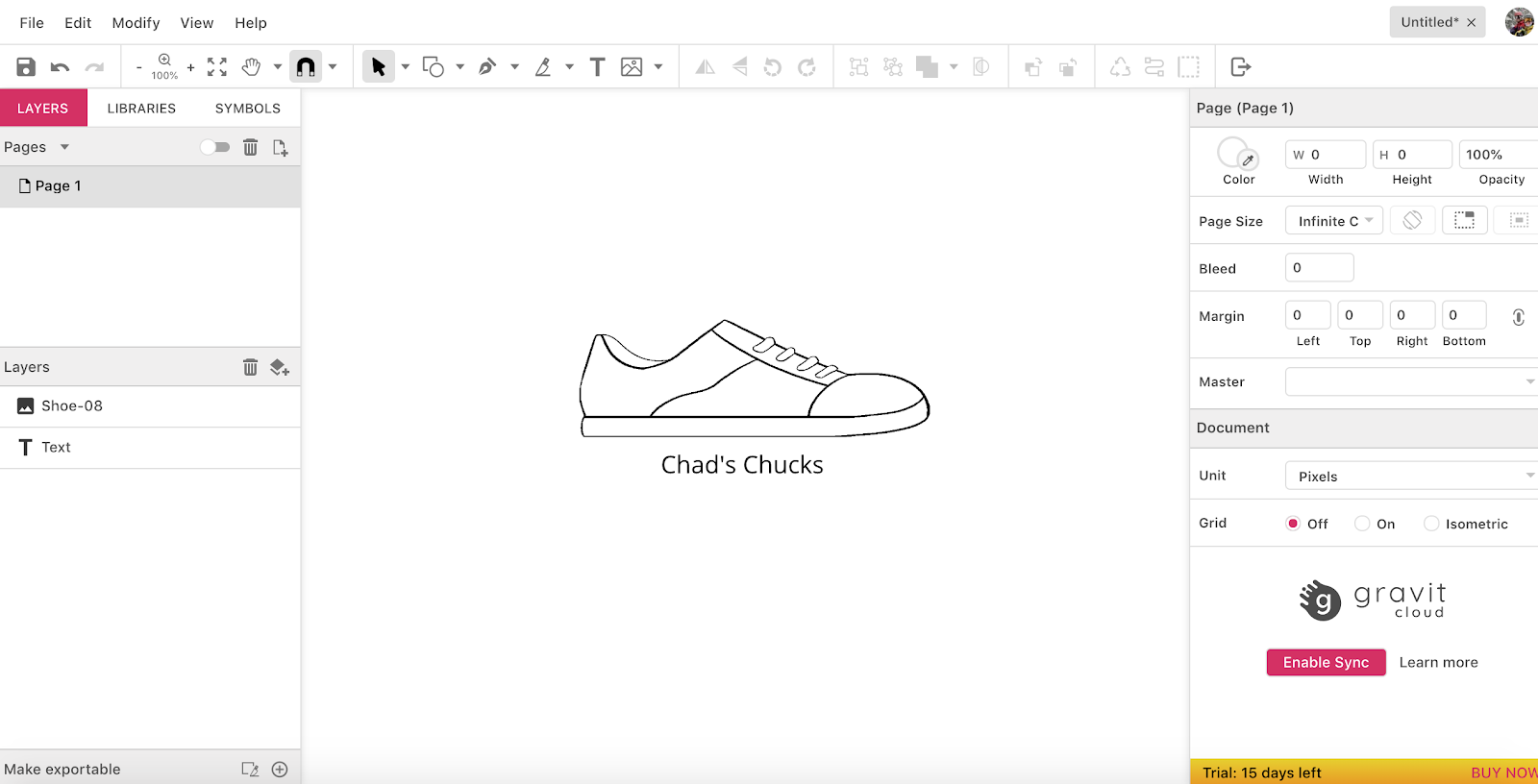The width and height of the screenshot is (1538, 784).
Task: Select the Pen tool
Action: click(x=487, y=67)
